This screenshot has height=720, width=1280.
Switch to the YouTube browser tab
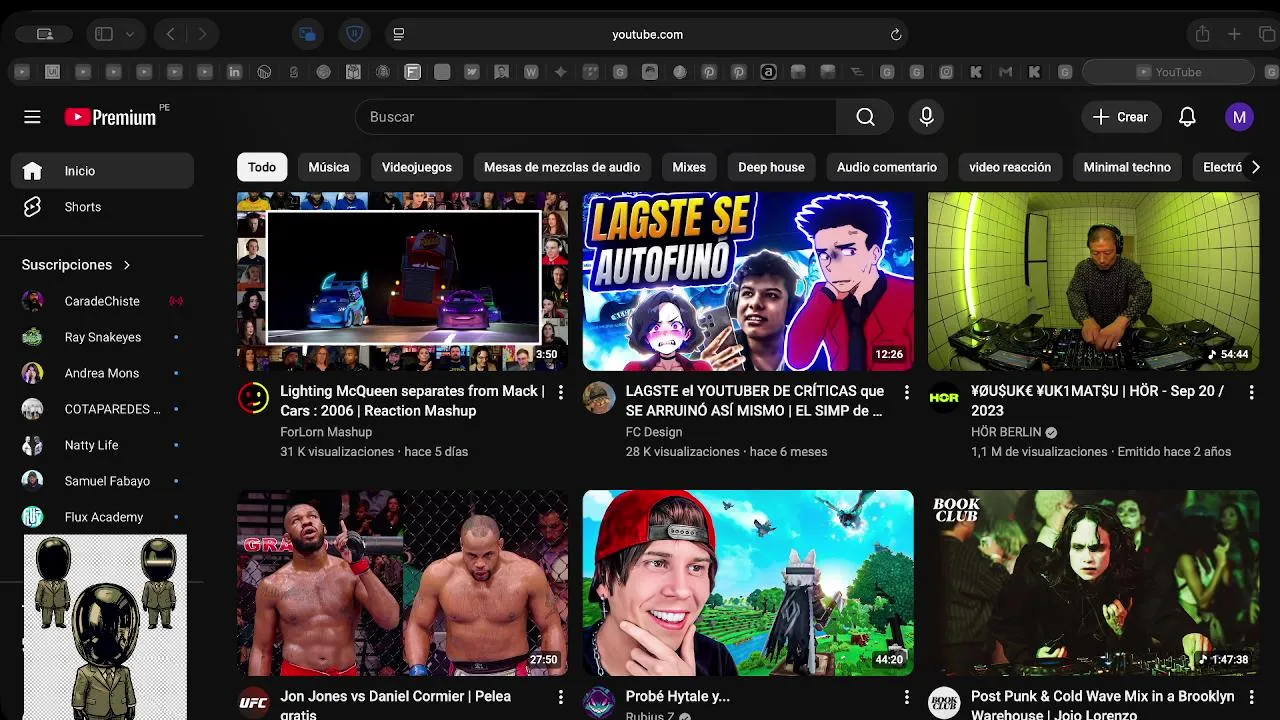point(1169,72)
